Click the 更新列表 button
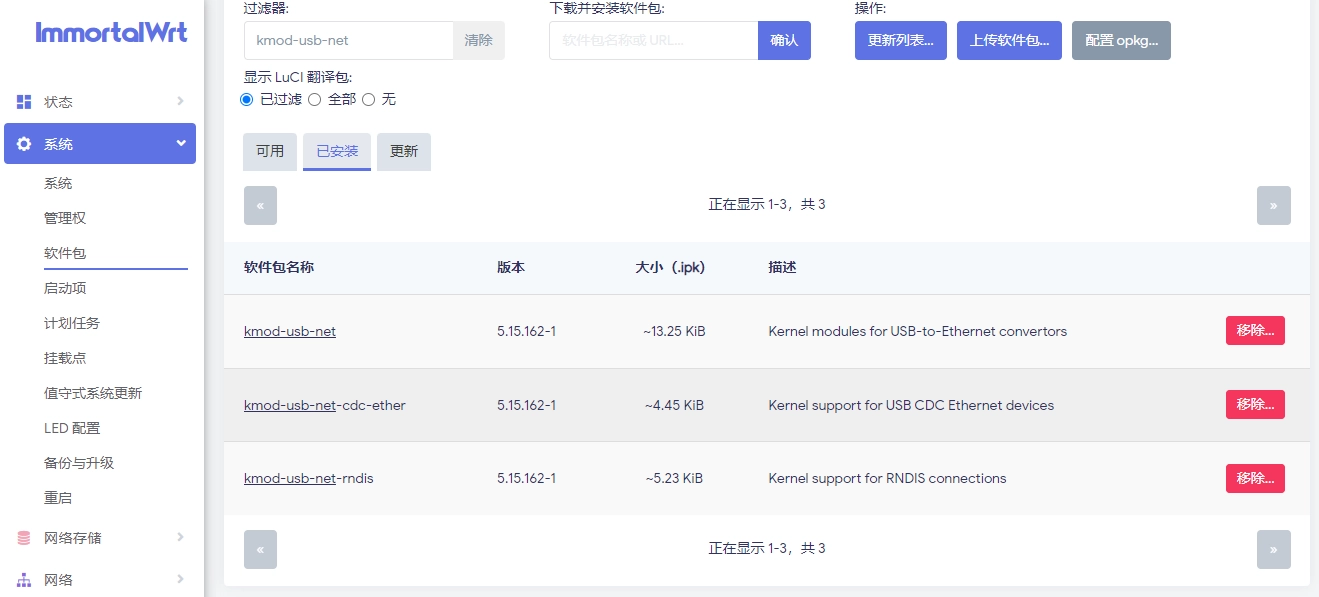The width and height of the screenshot is (1319, 597). click(900, 41)
